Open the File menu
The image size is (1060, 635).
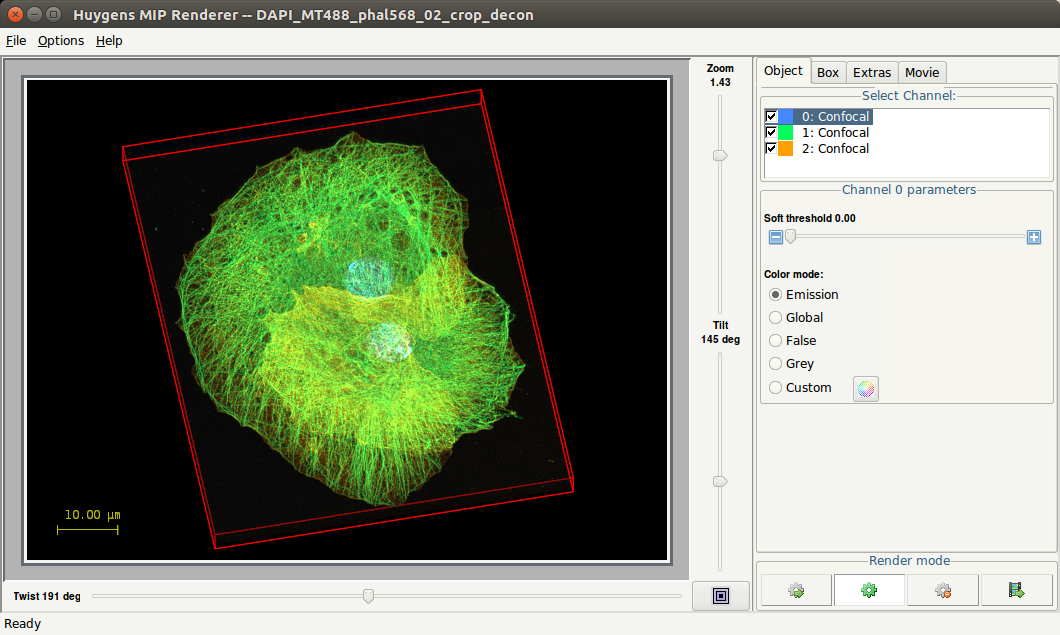point(16,41)
